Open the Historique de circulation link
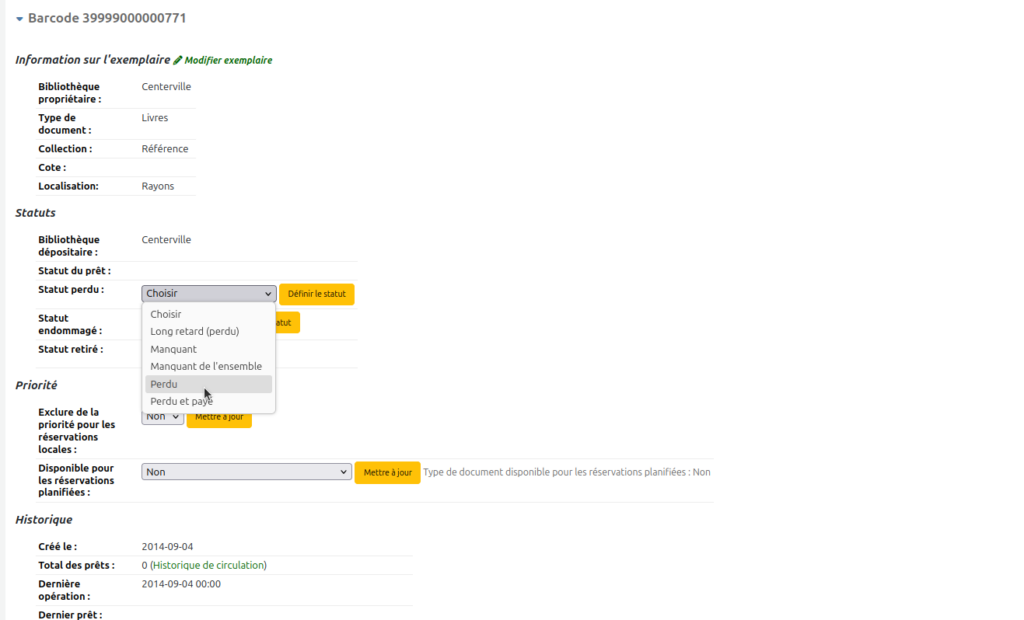 (x=208, y=565)
